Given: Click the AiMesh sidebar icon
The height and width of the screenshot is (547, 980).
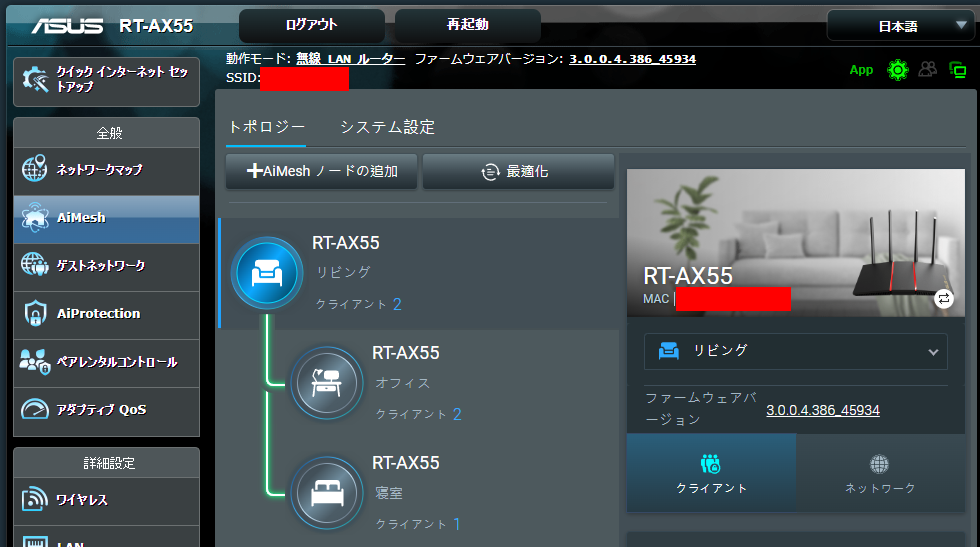Looking at the screenshot, I should (35, 217).
